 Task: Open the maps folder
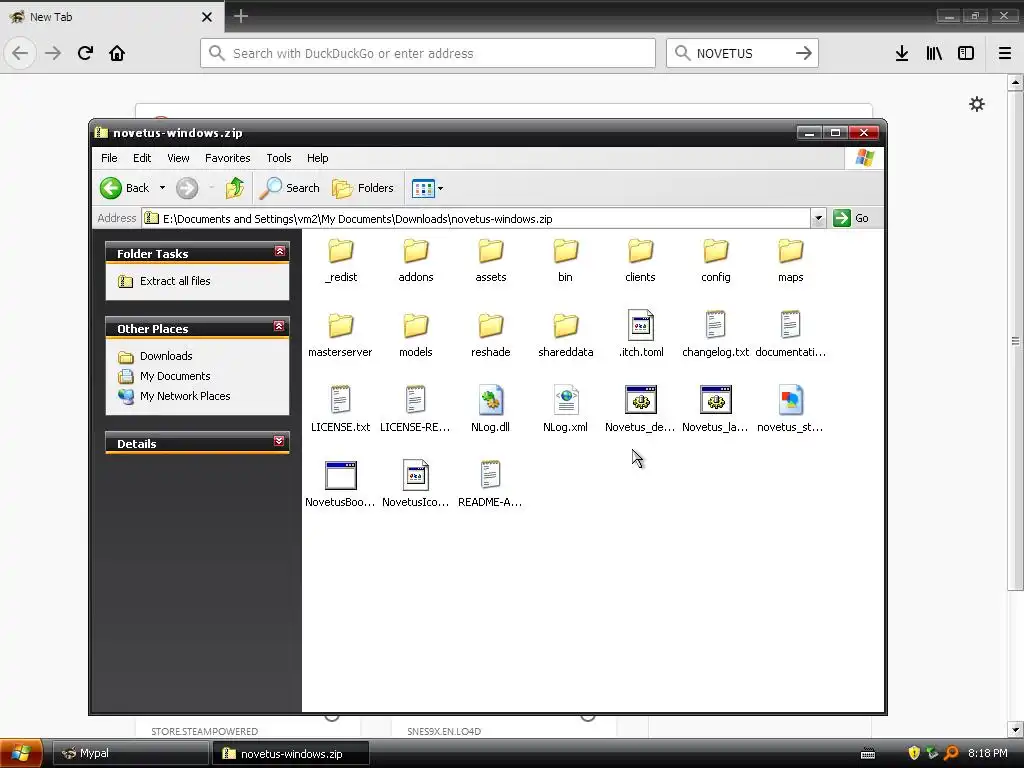coord(790,260)
